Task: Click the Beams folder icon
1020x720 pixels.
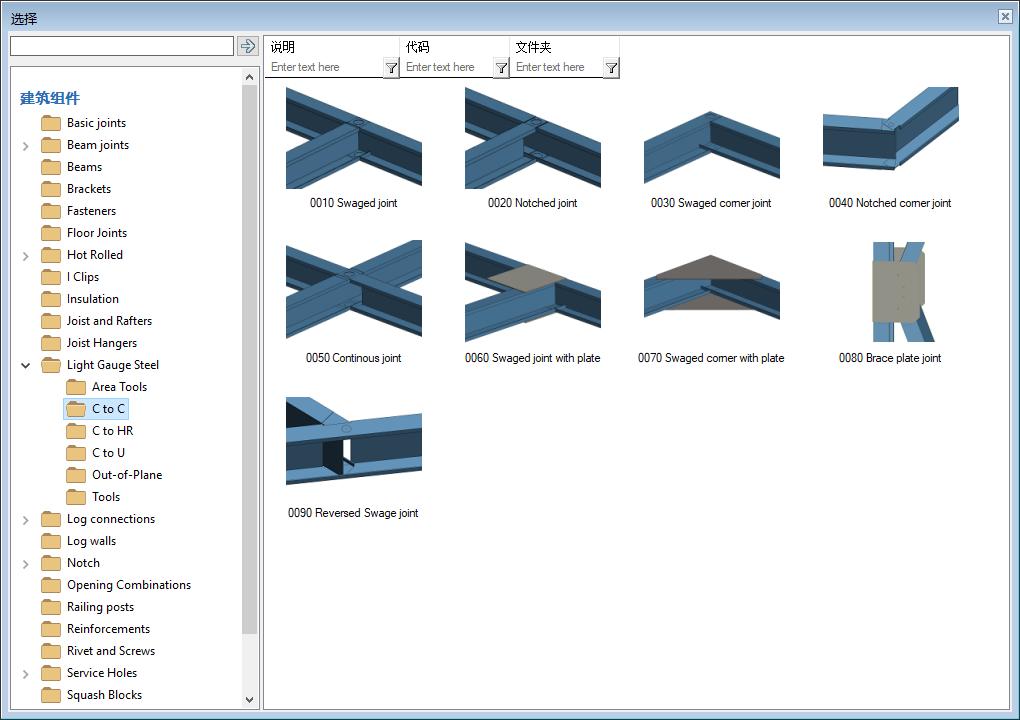Action: coord(51,167)
